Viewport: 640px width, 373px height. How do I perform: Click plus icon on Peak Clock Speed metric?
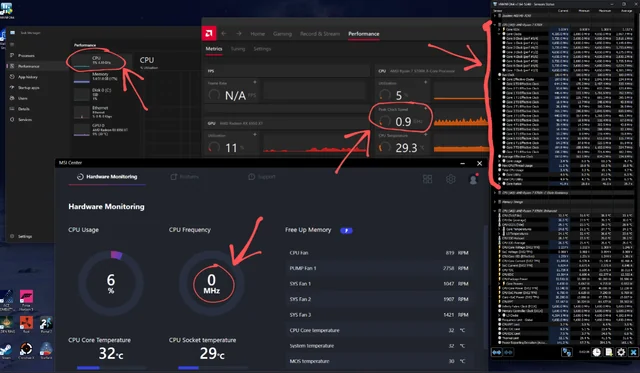pos(425,109)
